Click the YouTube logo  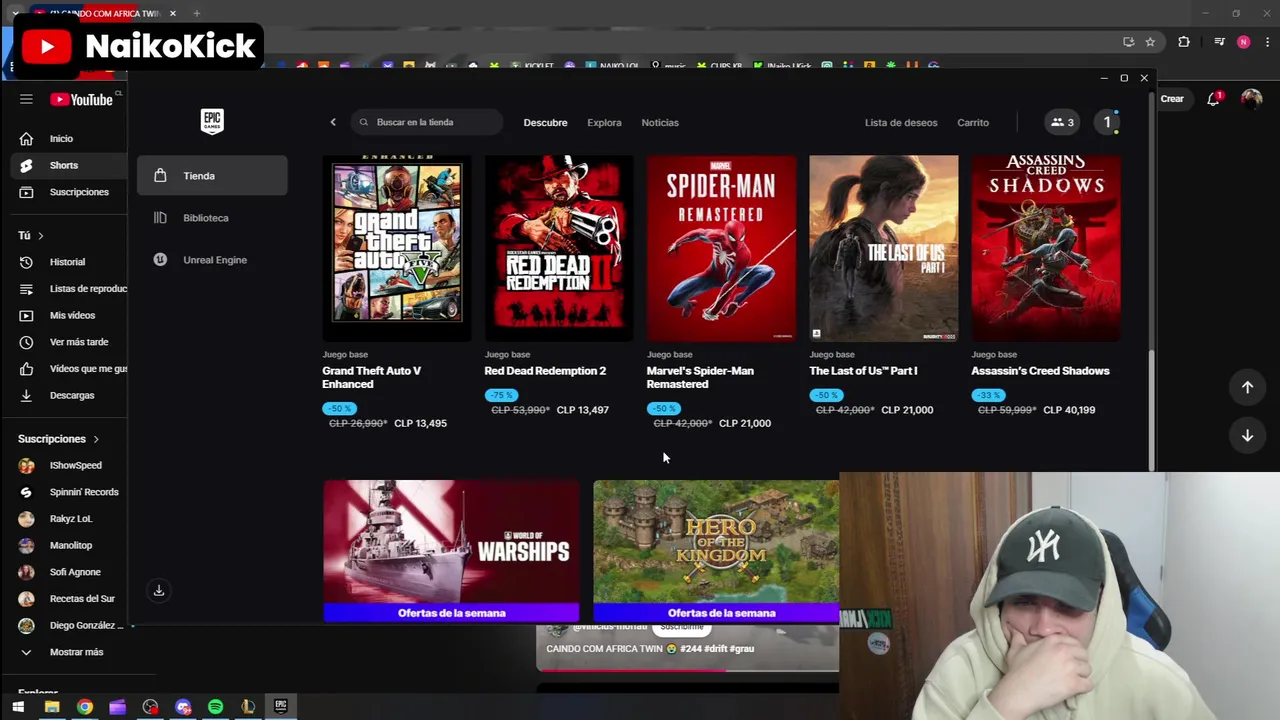[82, 99]
